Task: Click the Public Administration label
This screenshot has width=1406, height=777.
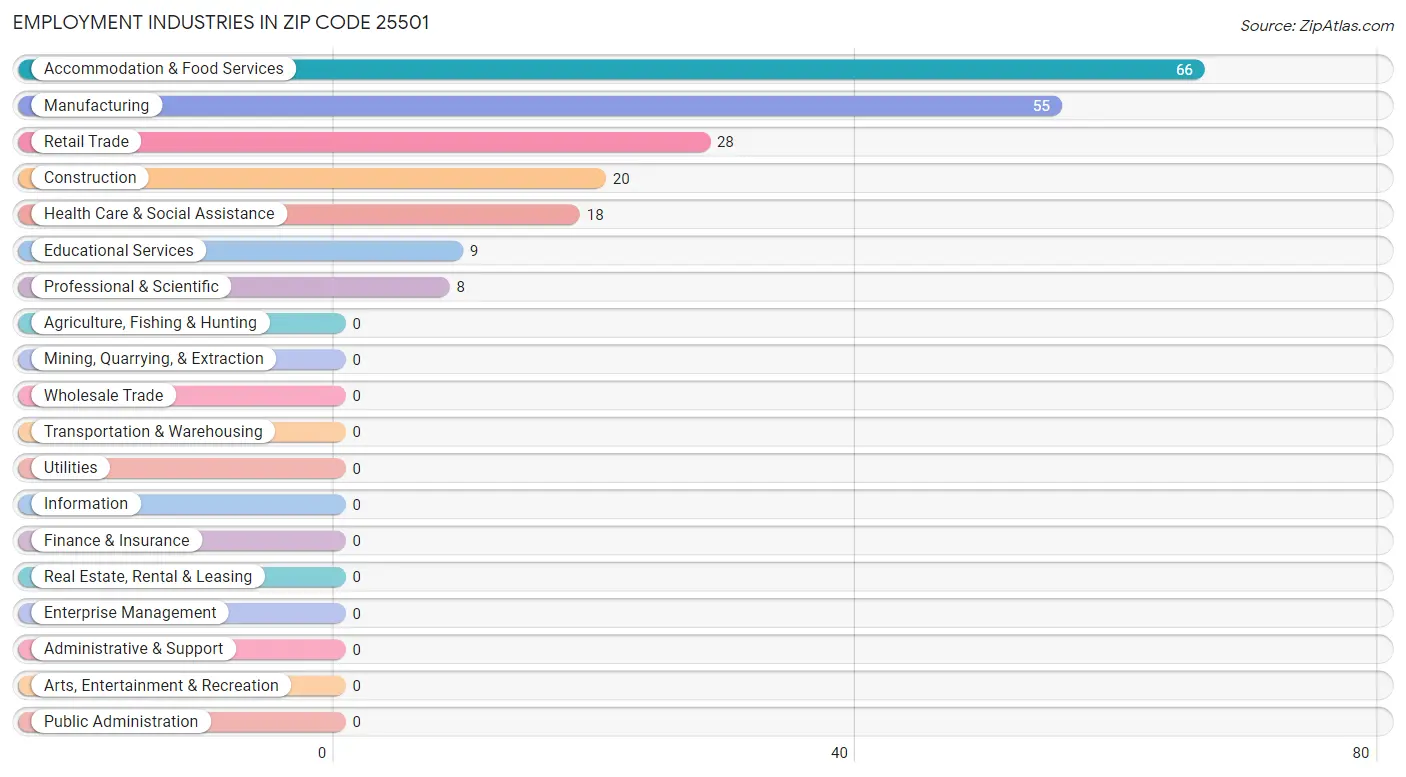Action: [x=121, y=721]
